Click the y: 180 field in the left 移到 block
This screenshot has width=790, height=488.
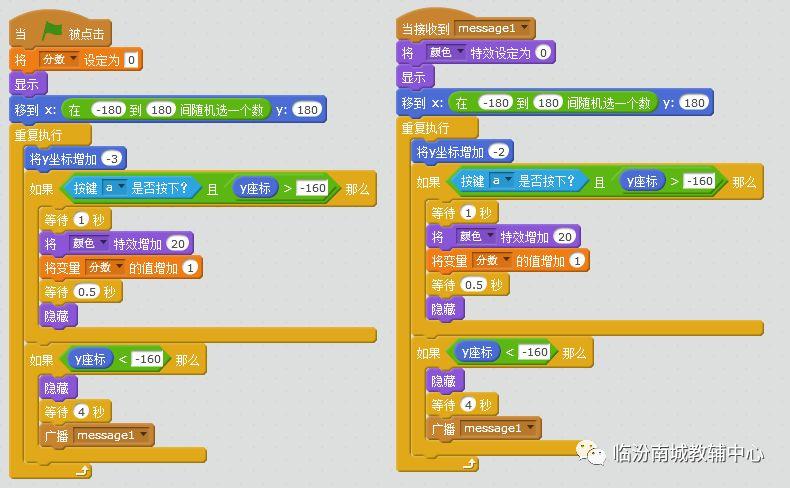coord(307,110)
